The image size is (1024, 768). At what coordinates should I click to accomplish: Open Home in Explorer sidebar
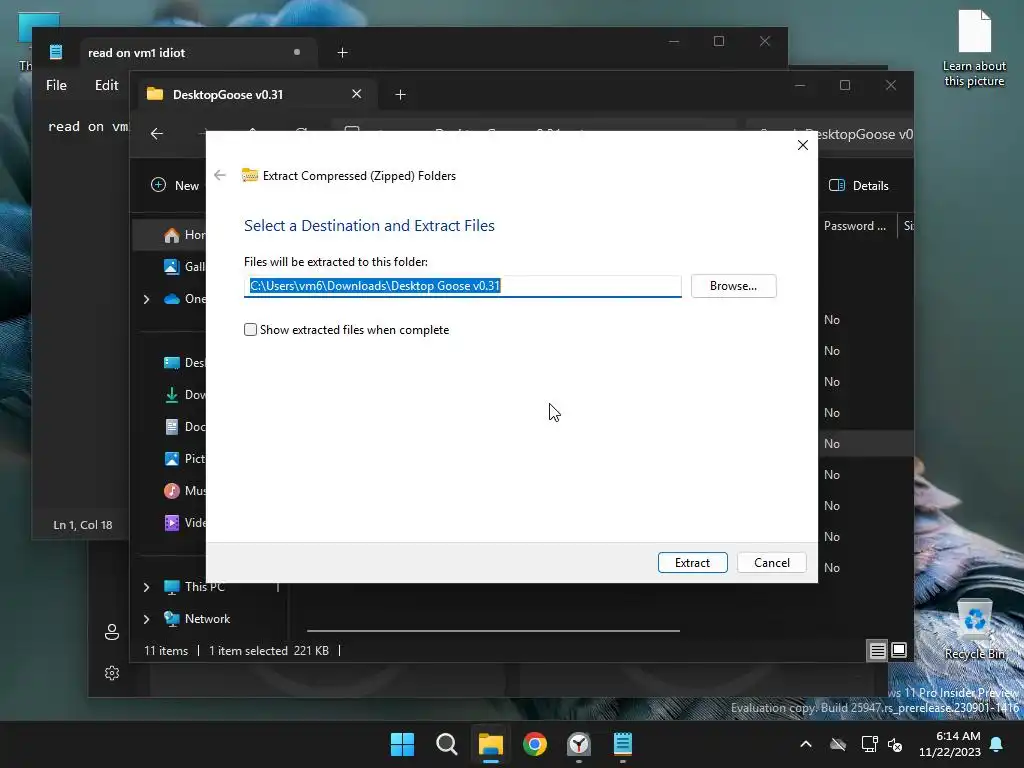pyautogui.click(x=184, y=235)
